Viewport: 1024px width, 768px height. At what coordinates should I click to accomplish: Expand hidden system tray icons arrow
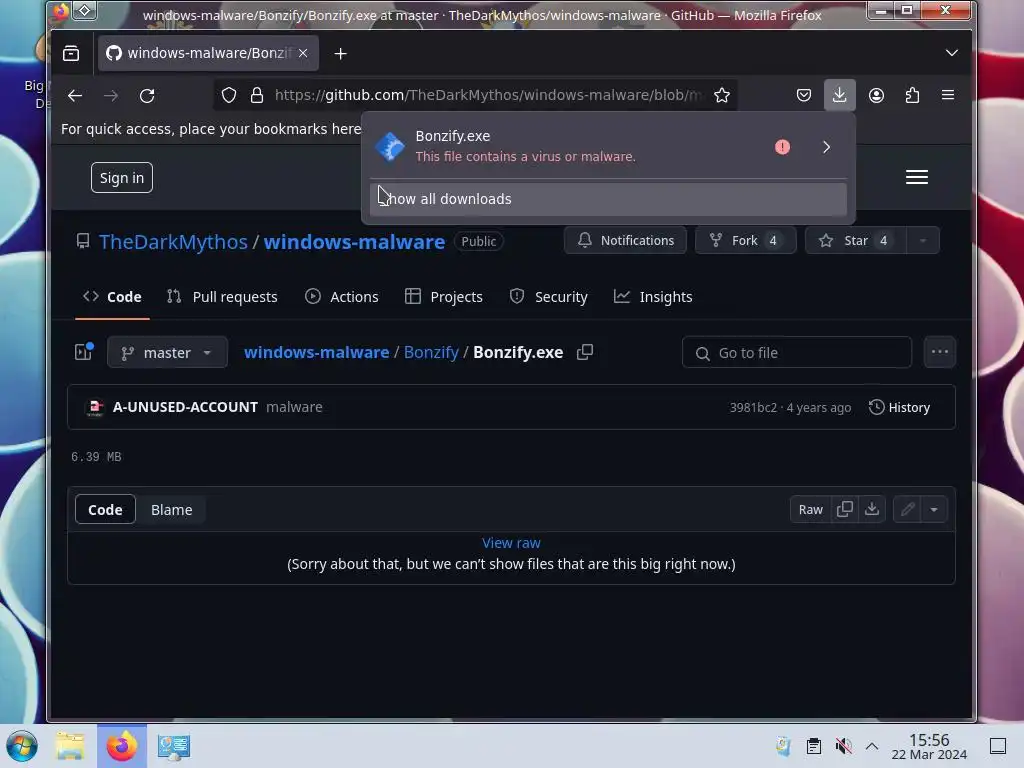pyautogui.click(x=872, y=746)
